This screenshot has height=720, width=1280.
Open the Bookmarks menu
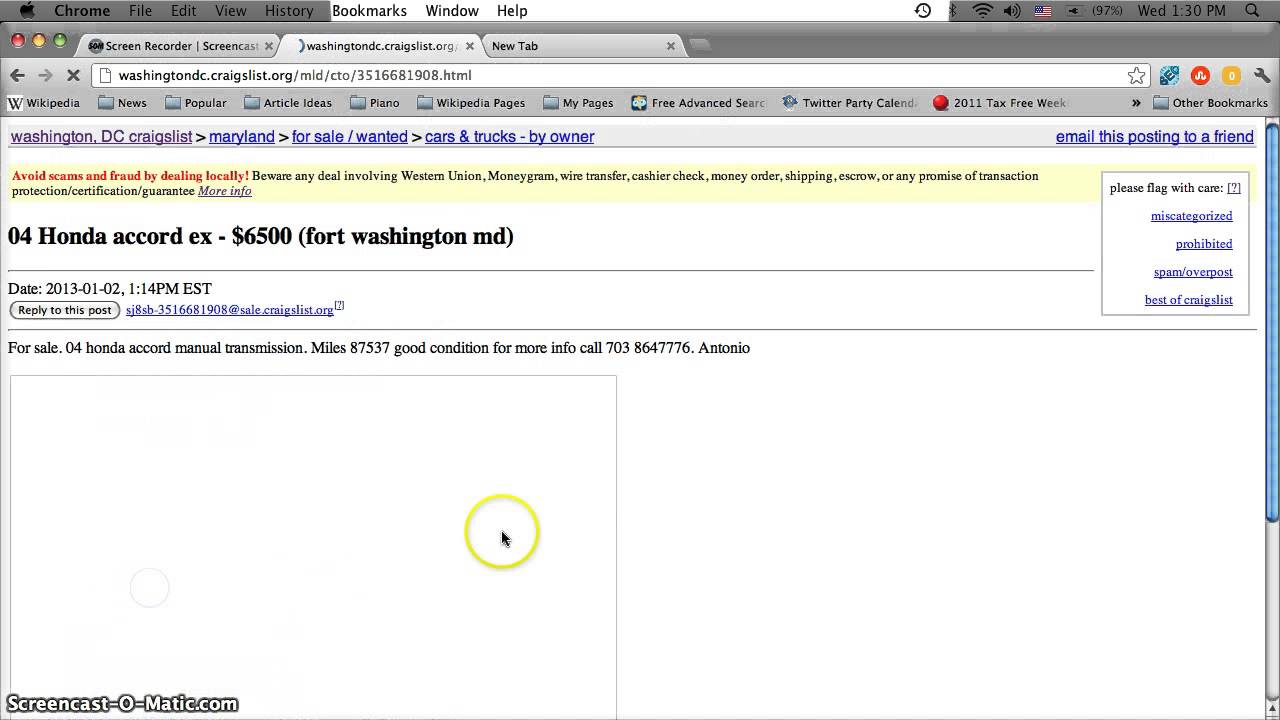pyautogui.click(x=369, y=11)
